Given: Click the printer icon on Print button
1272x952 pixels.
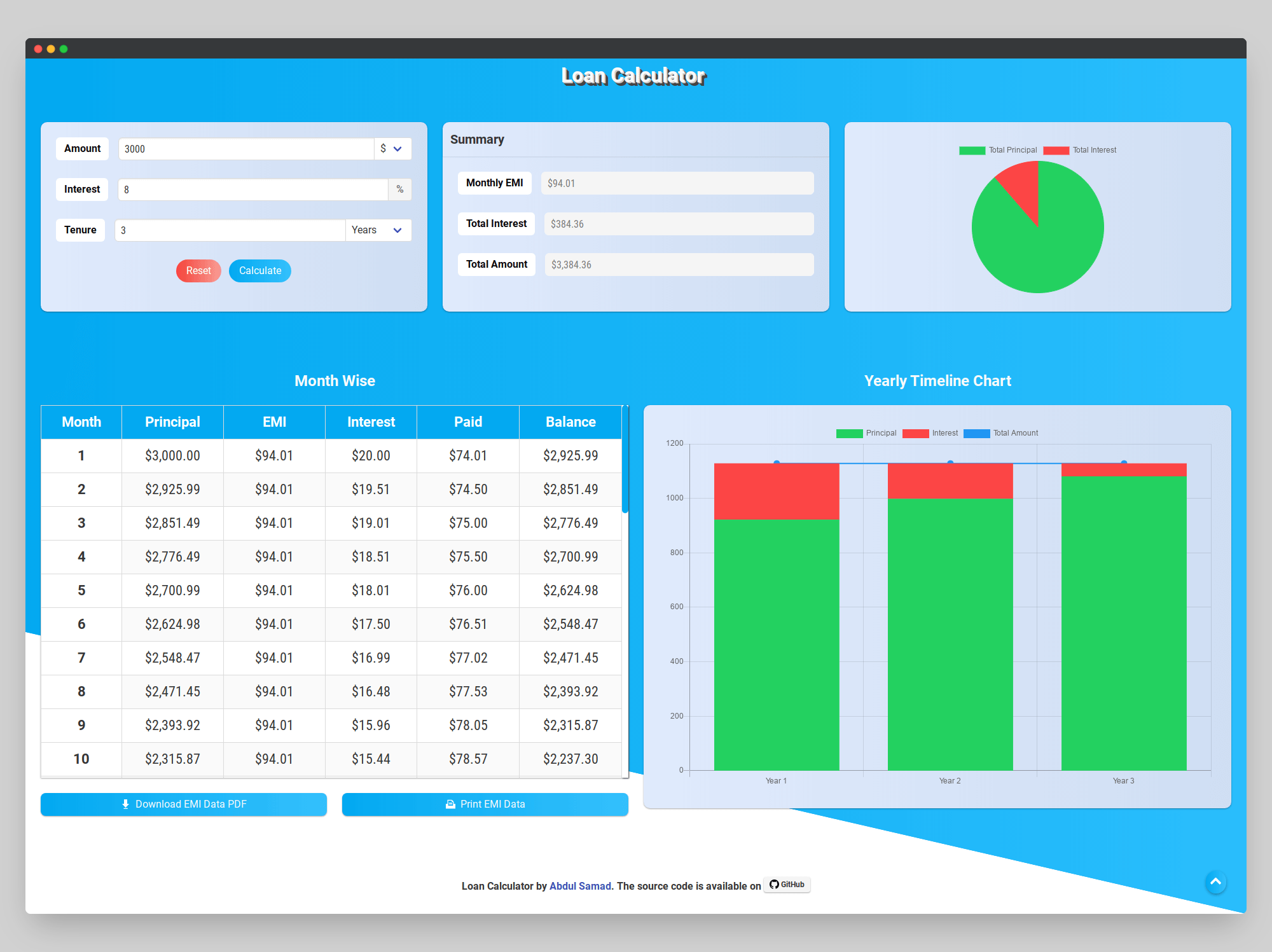Looking at the screenshot, I should (x=450, y=804).
